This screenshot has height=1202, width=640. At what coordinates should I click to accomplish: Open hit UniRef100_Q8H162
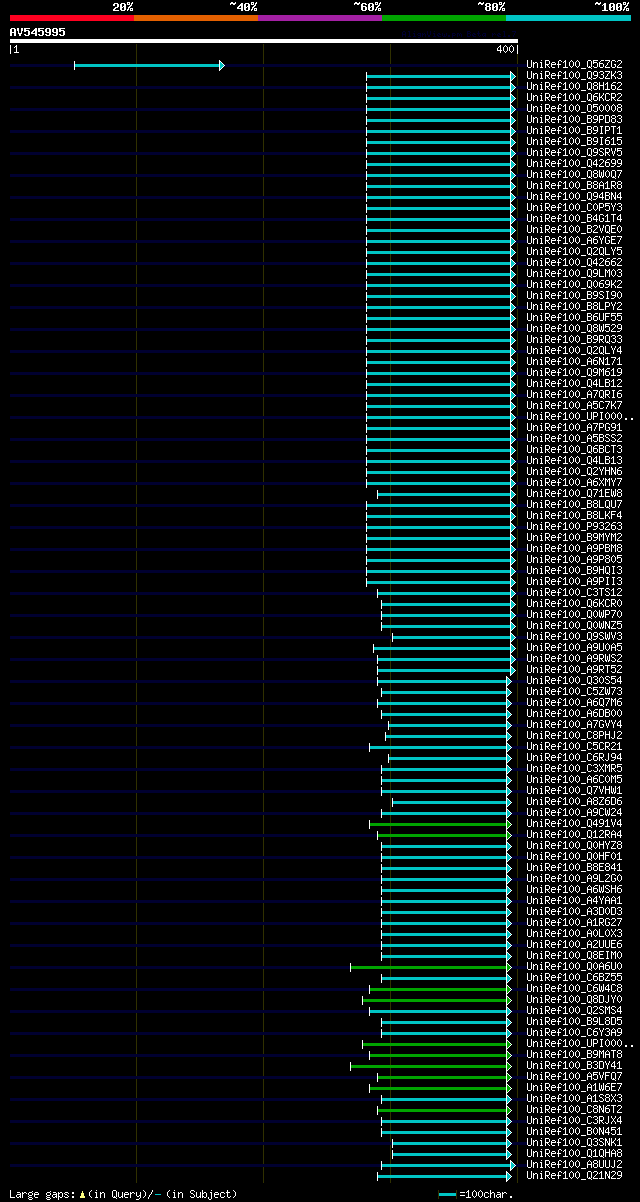click(x=574, y=87)
